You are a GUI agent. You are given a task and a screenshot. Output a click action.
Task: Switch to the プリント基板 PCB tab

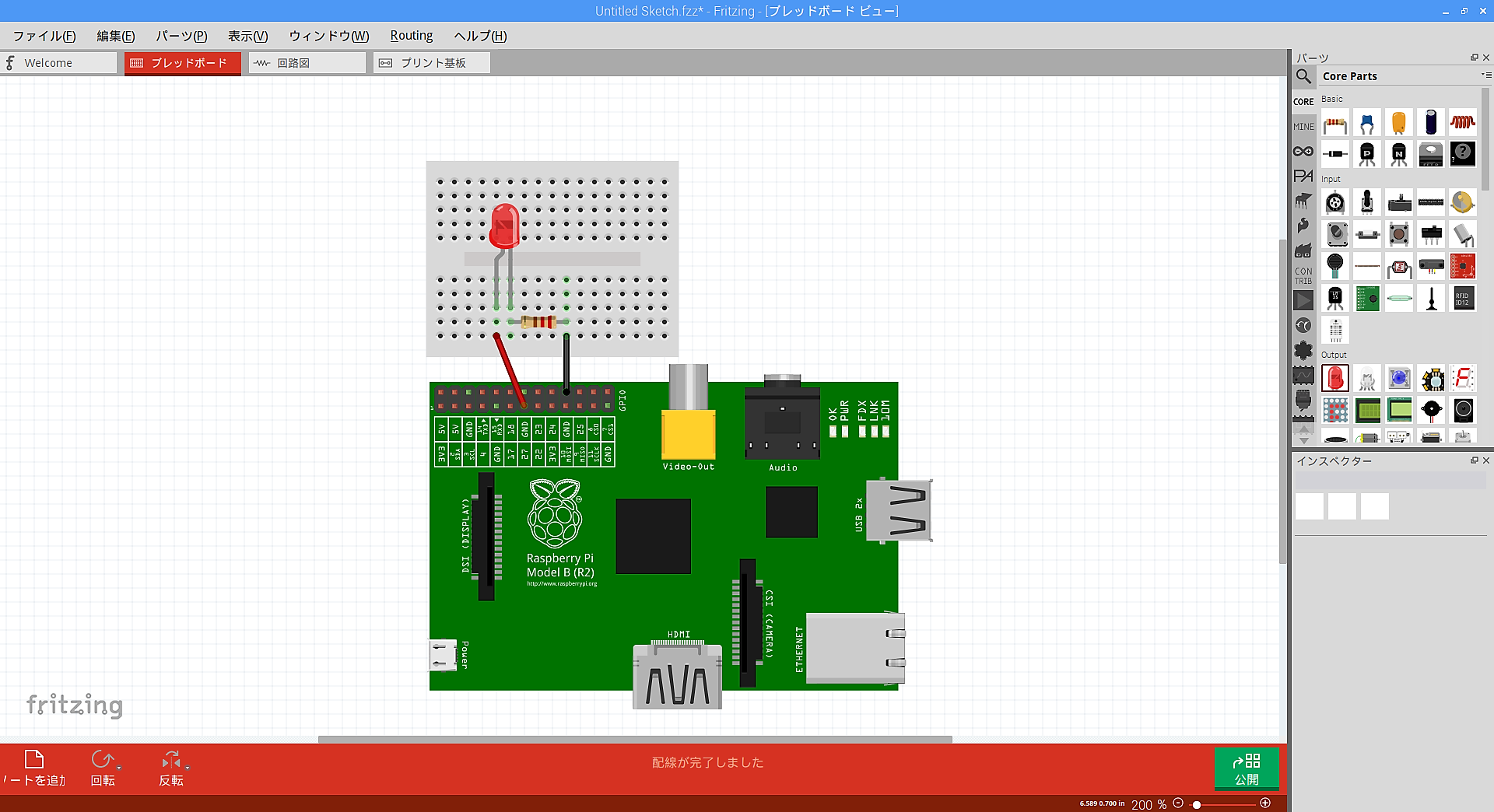pos(432,63)
